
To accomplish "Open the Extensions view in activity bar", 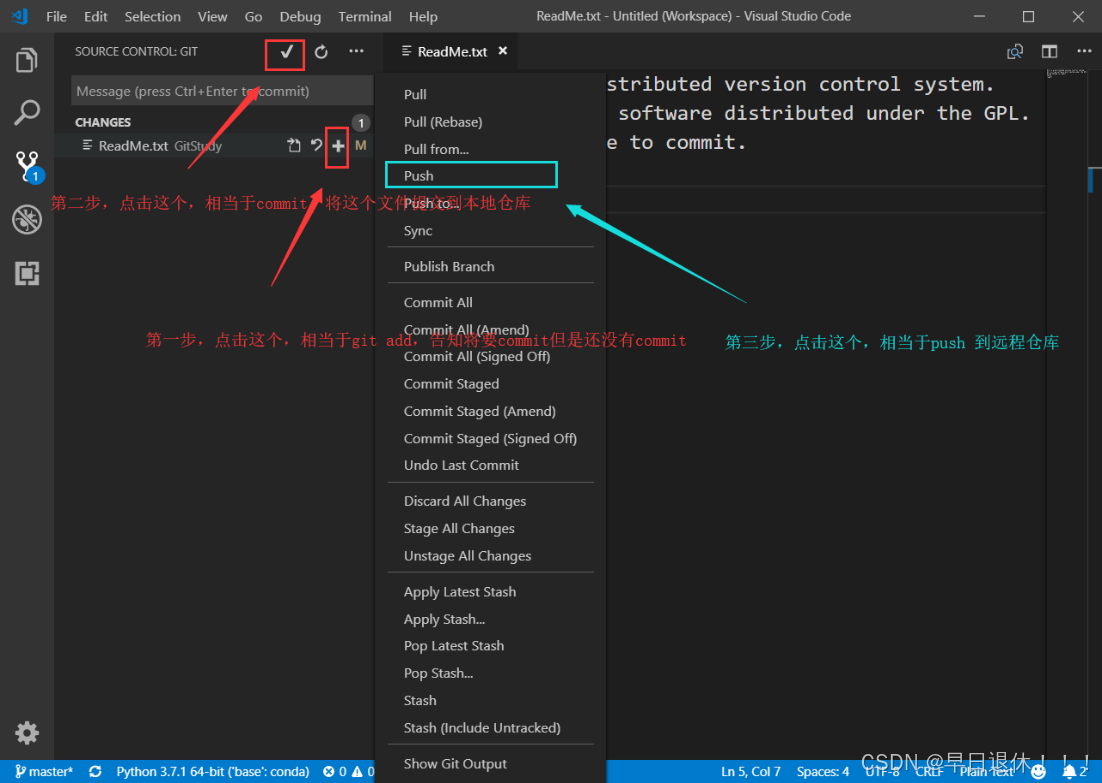I will point(27,273).
